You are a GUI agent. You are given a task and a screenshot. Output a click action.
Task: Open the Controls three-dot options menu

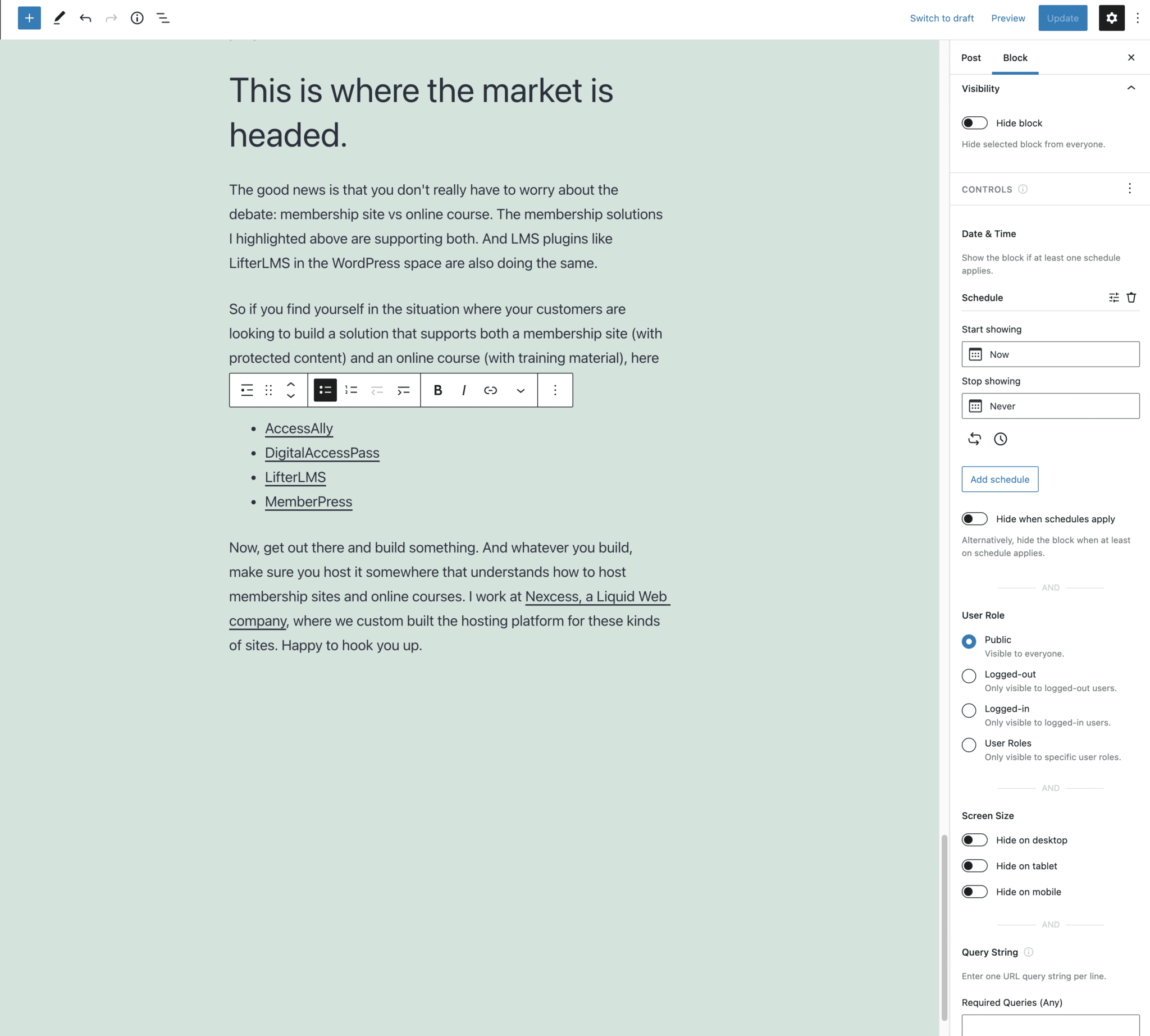point(1130,189)
